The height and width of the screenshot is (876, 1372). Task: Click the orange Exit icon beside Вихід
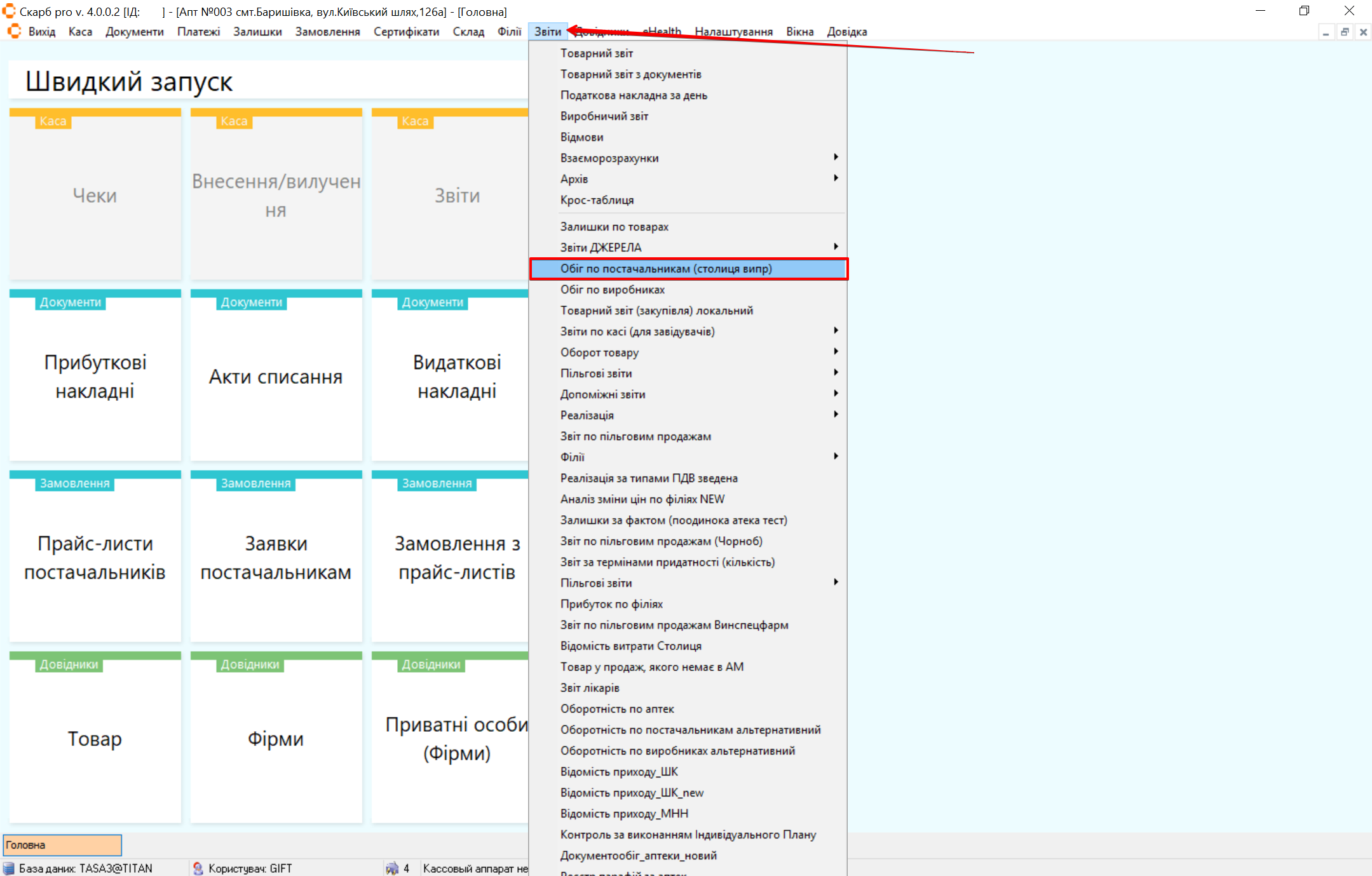(14, 31)
